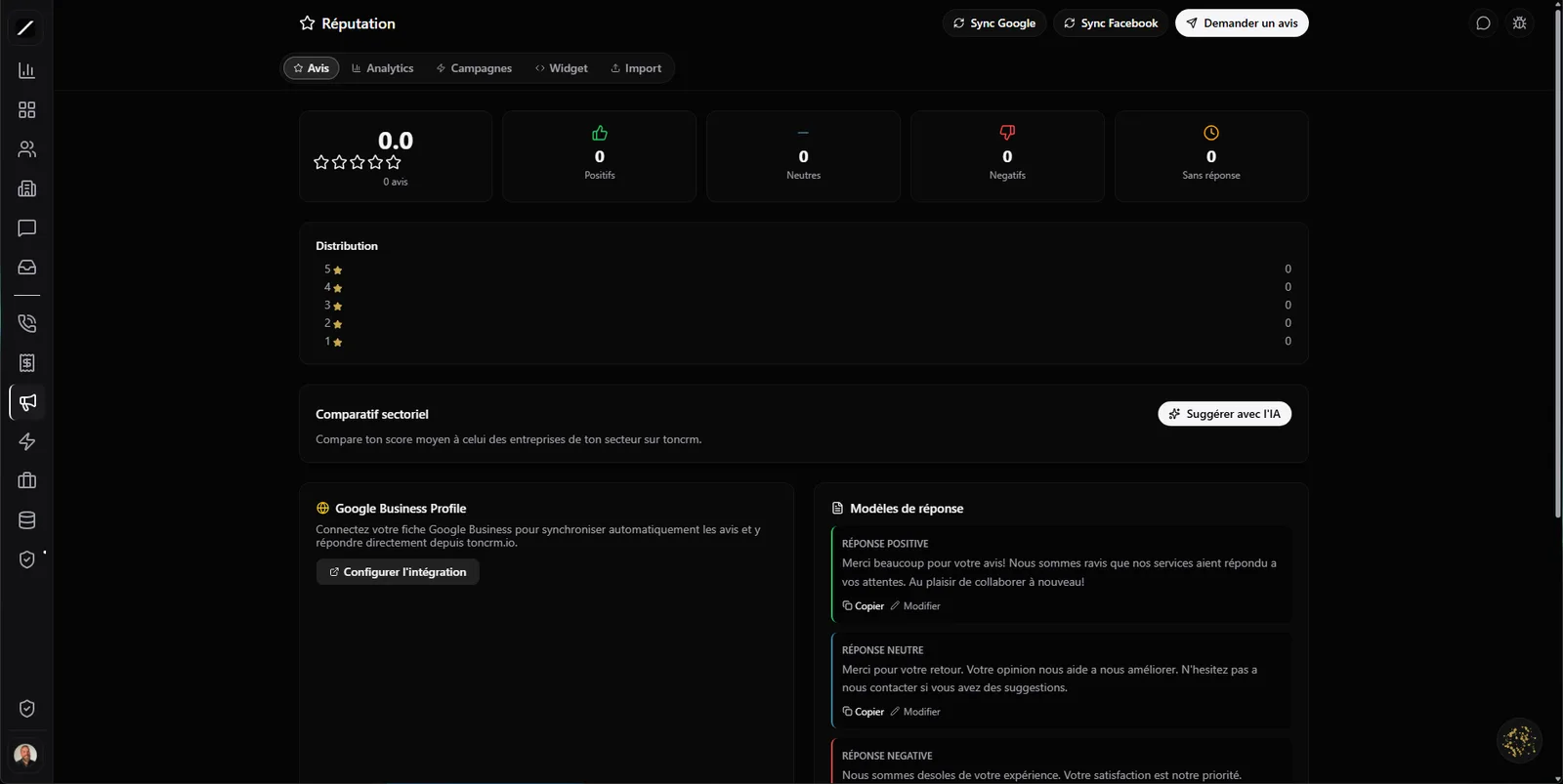Click the 3 star distribution row
Screen dimensions: 1563x784
coord(804,306)
